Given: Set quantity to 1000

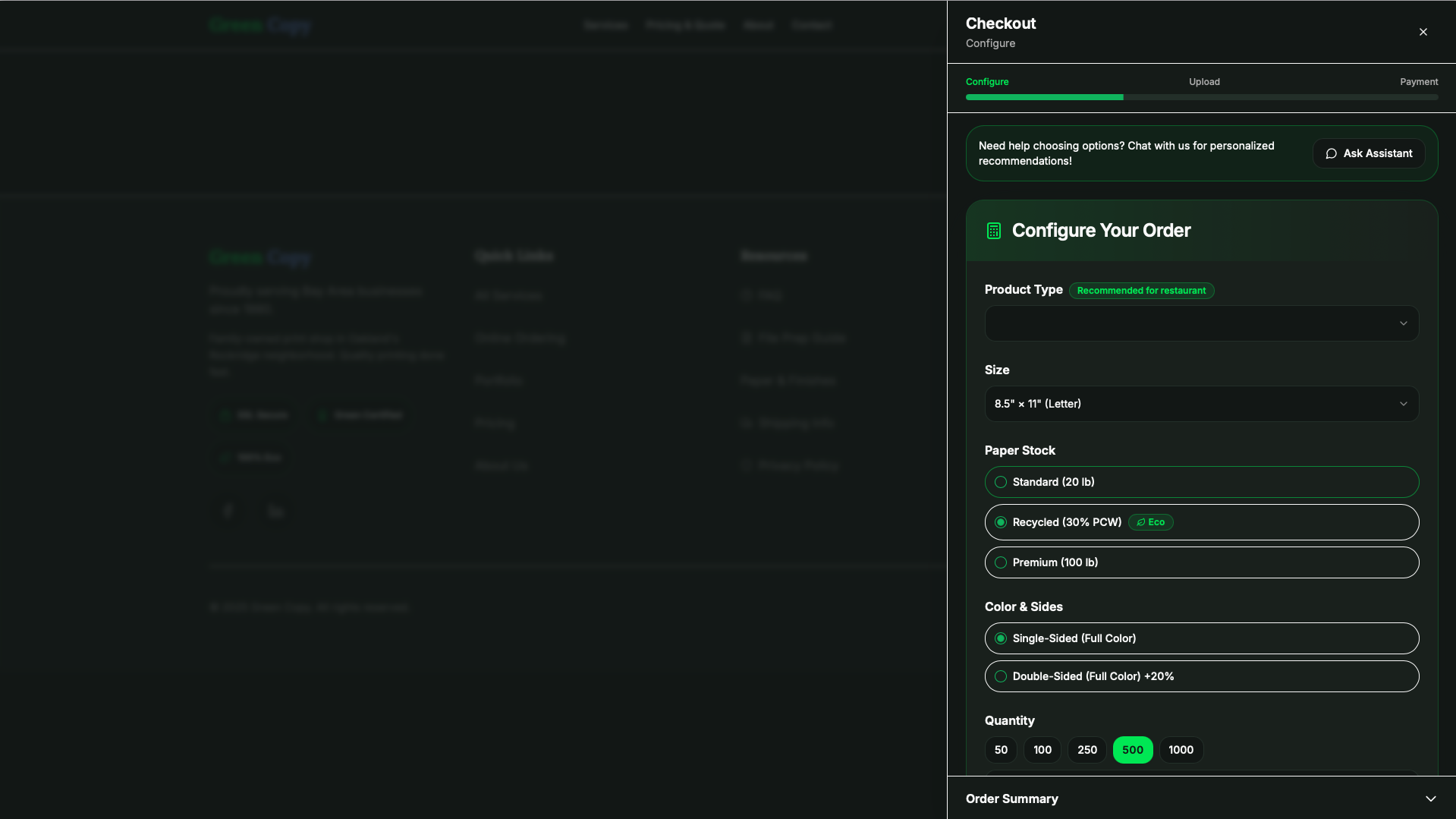Looking at the screenshot, I should click(1181, 750).
